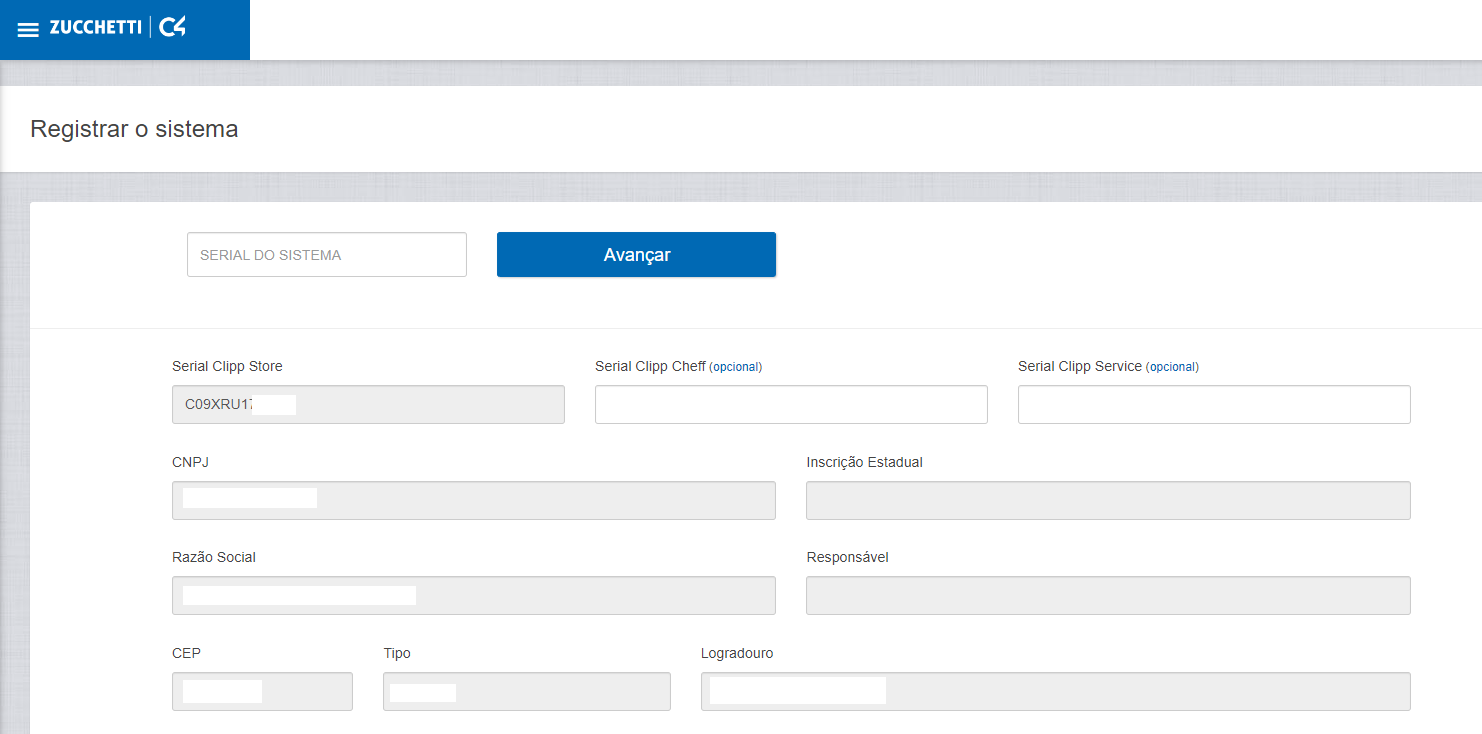Select the Serial Clipp Service field
The width and height of the screenshot is (1482, 734).
click(x=1213, y=405)
